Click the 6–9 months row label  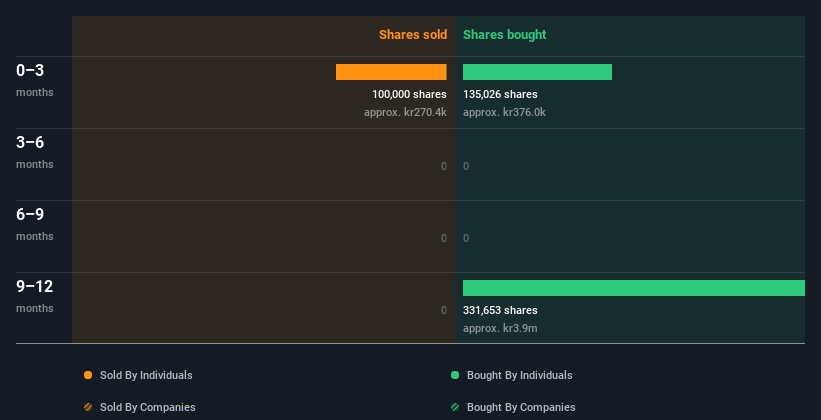pyautogui.click(x=35, y=224)
